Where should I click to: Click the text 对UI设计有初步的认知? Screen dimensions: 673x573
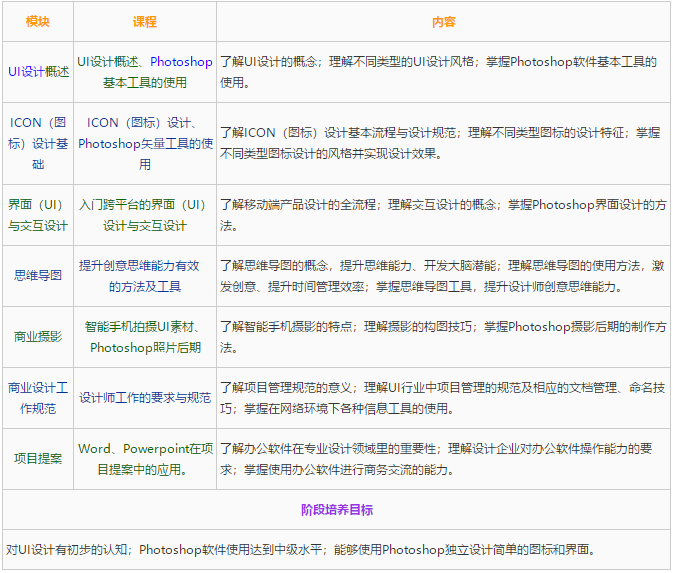66,549
